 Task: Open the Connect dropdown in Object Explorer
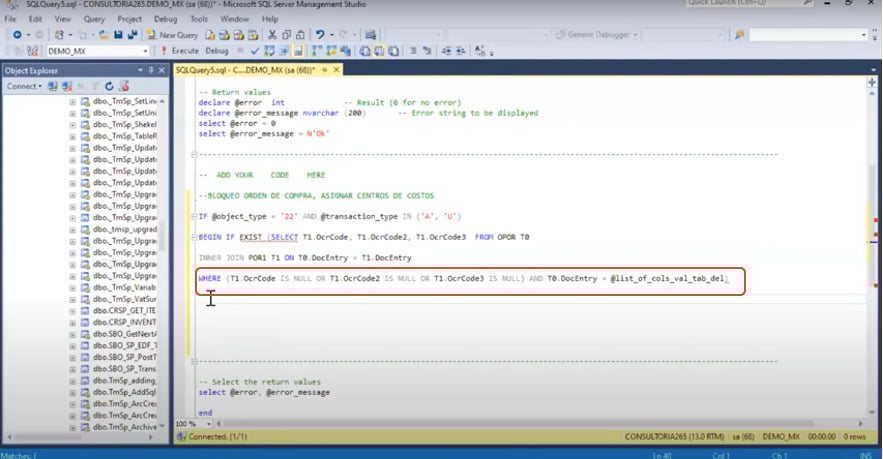pos(25,86)
